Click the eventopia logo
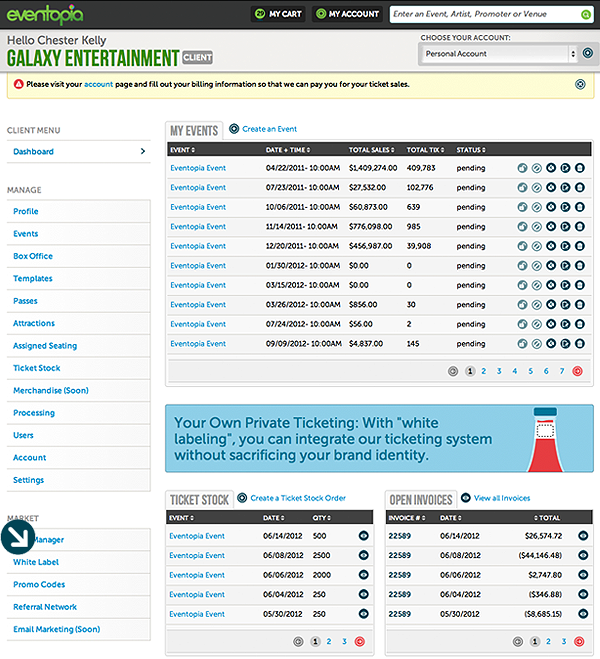The image size is (600, 659). (45, 14)
